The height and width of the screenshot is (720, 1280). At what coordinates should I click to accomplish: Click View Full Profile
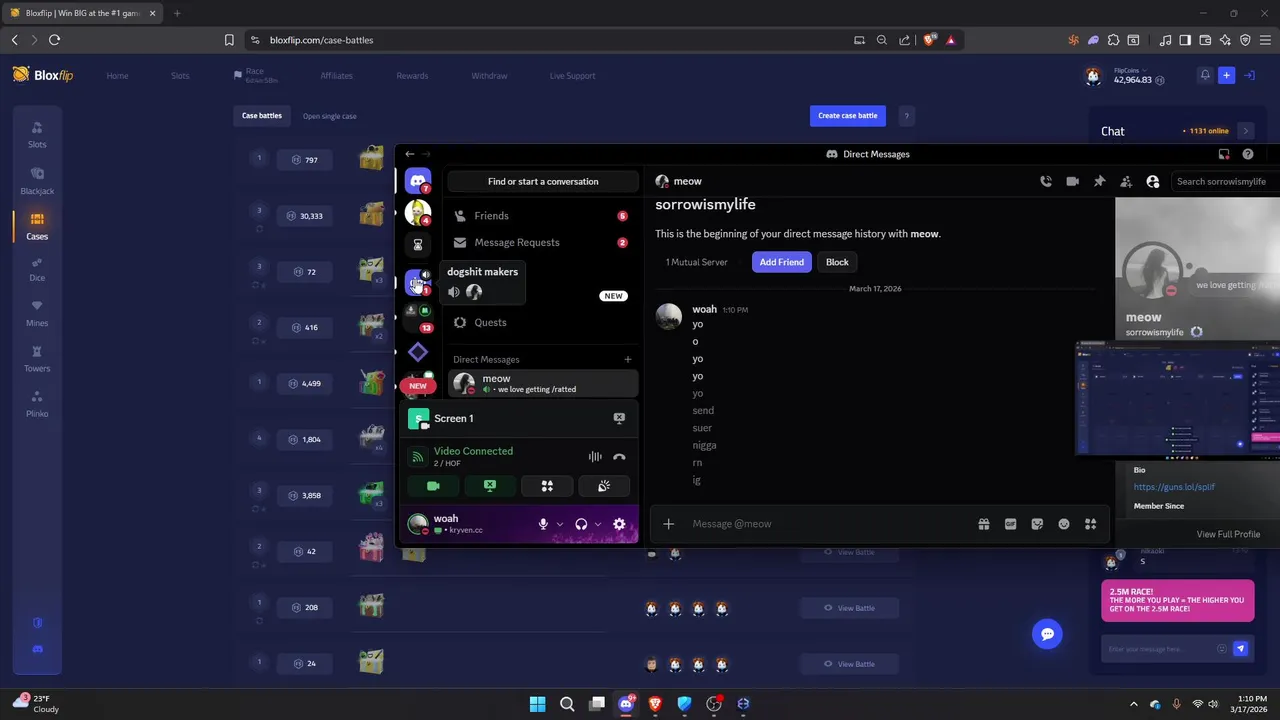point(1228,534)
